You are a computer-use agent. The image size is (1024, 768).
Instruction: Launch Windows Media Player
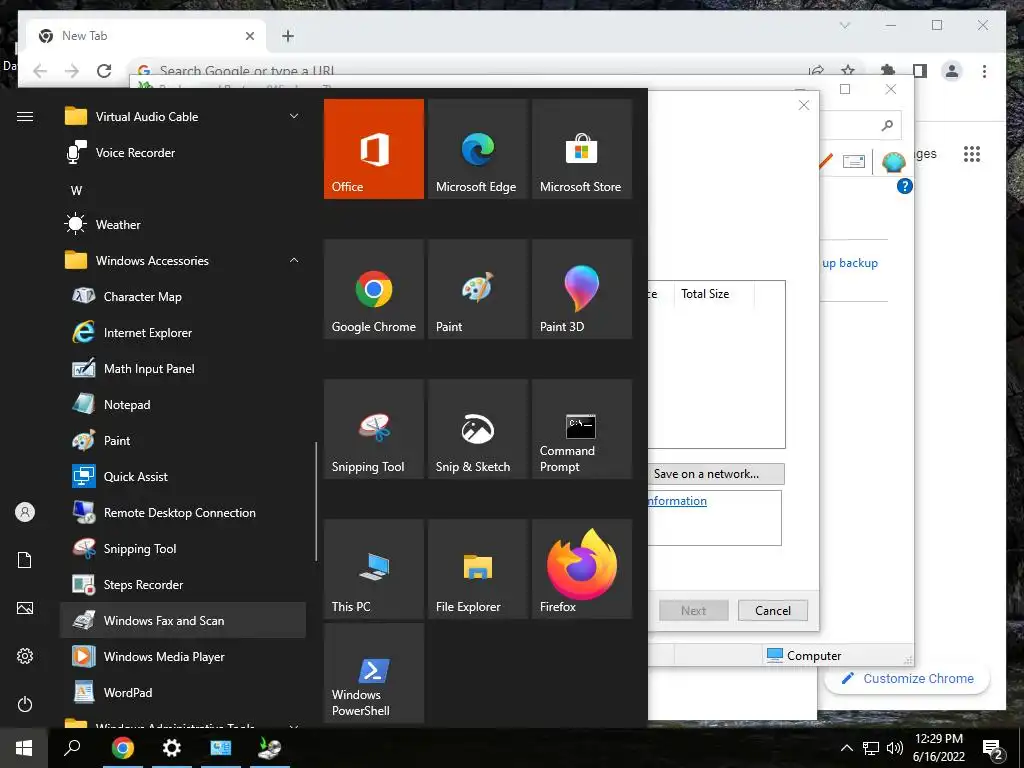(183, 656)
